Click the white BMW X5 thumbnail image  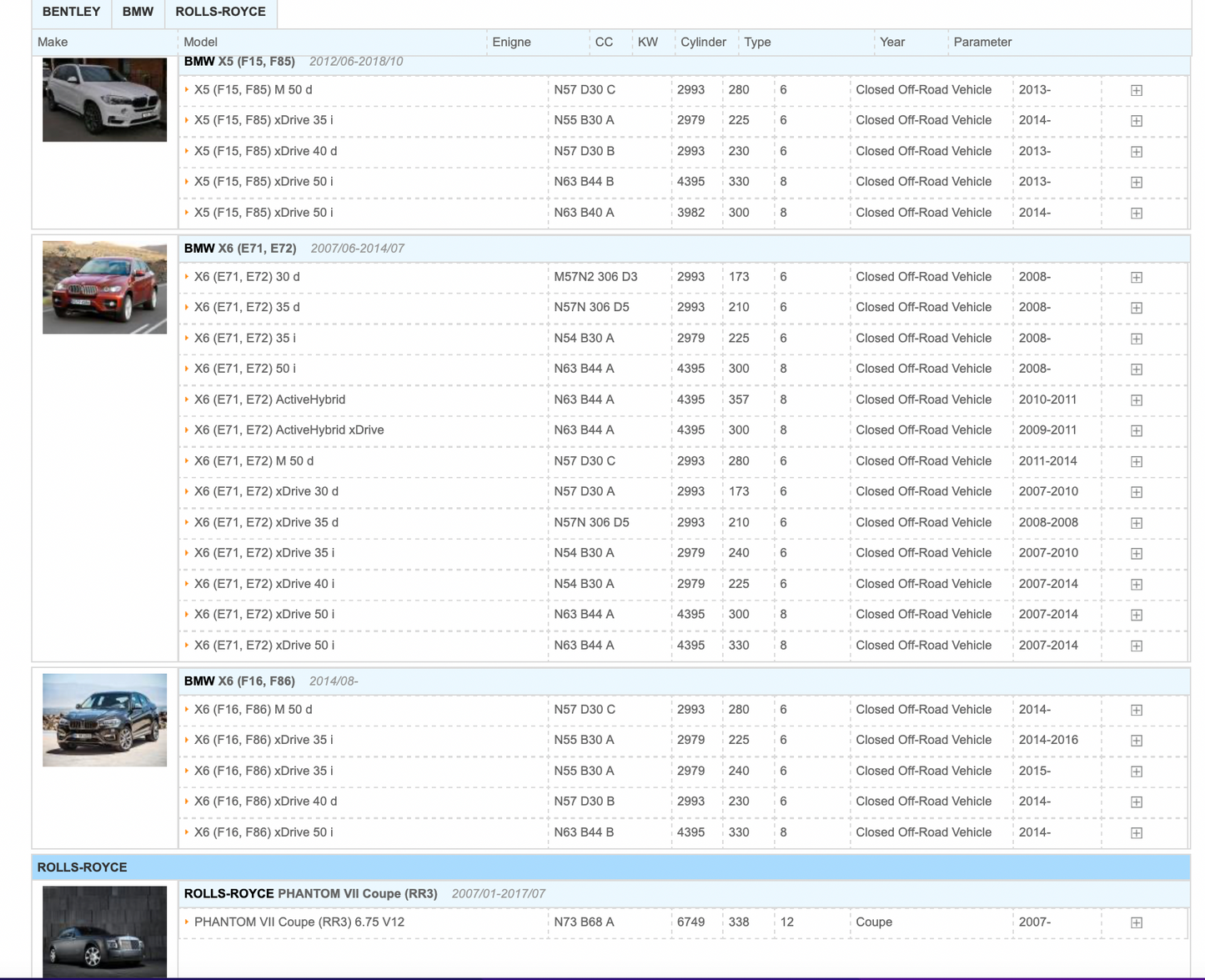104,99
